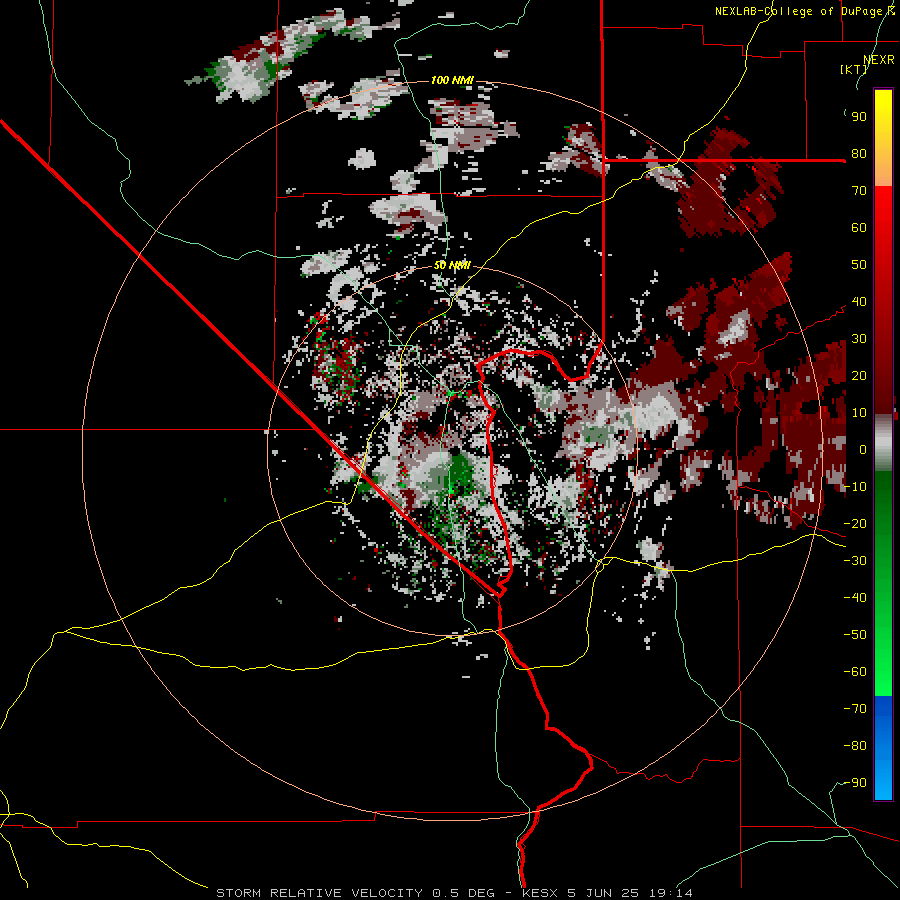Click the "100 NMI" range ring label
This screenshot has width=900, height=900.
pyautogui.click(x=452, y=80)
